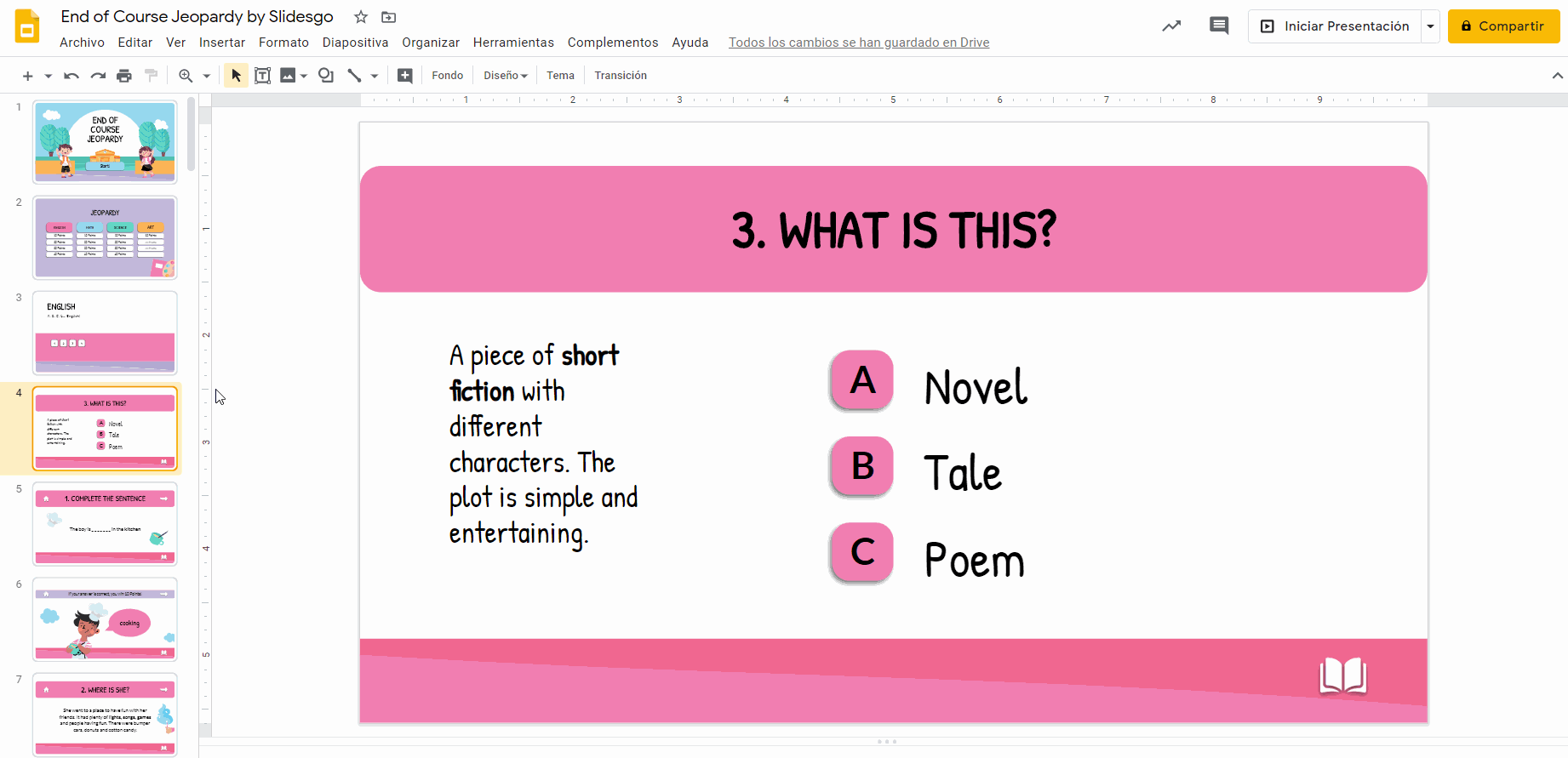
Task: Open line type dropdown arrow
Action: point(375,76)
